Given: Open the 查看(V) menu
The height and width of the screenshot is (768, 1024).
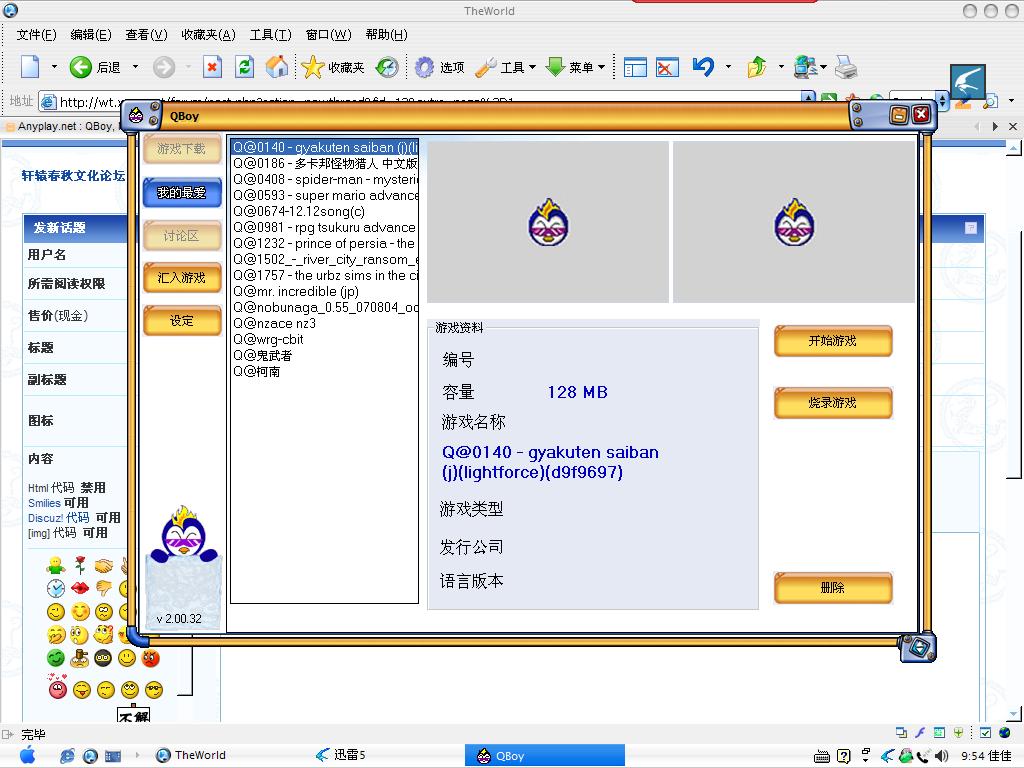Looking at the screenshot, I should (146, 34).
